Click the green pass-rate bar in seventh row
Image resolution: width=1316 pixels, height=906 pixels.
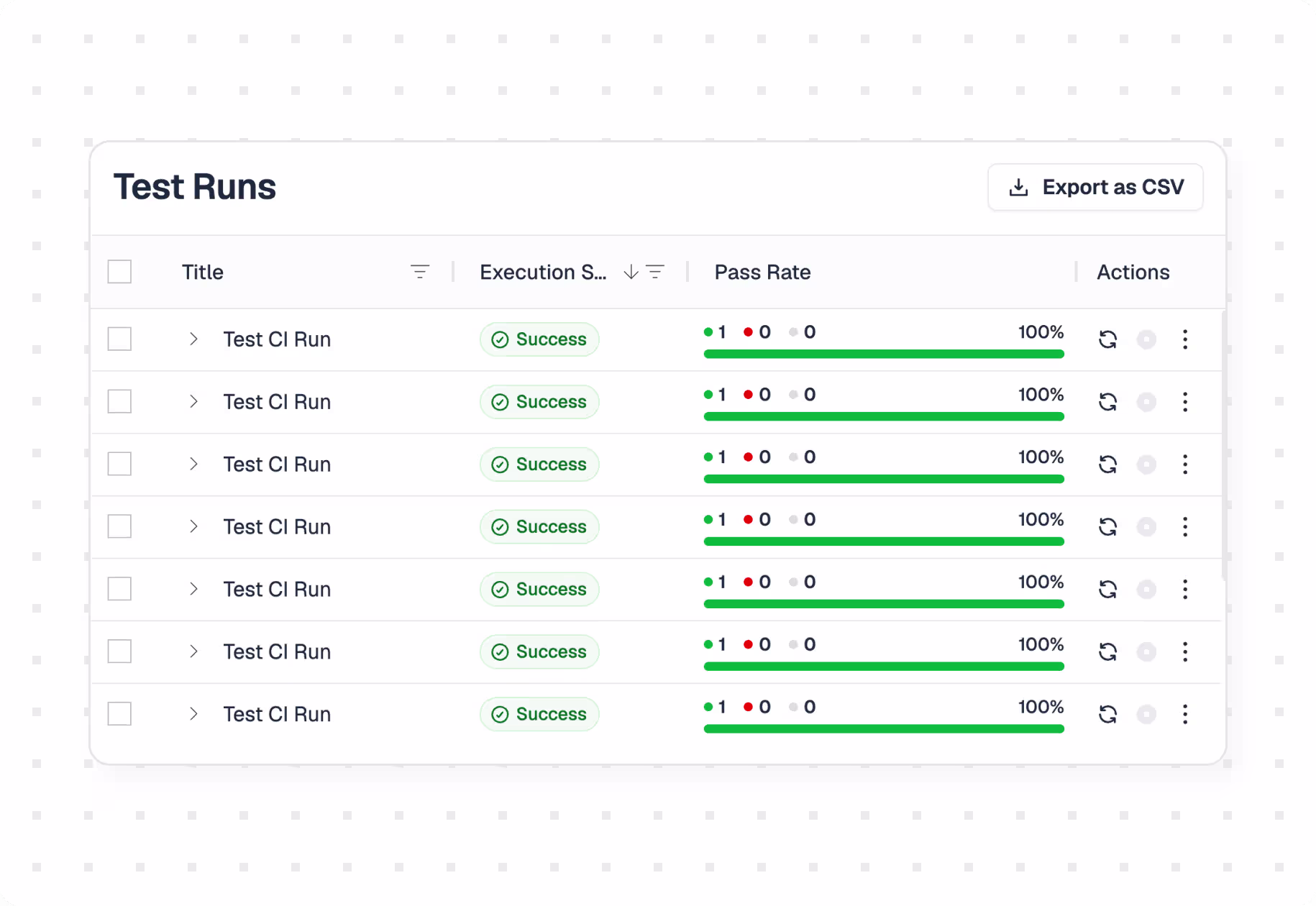point(884,729)
